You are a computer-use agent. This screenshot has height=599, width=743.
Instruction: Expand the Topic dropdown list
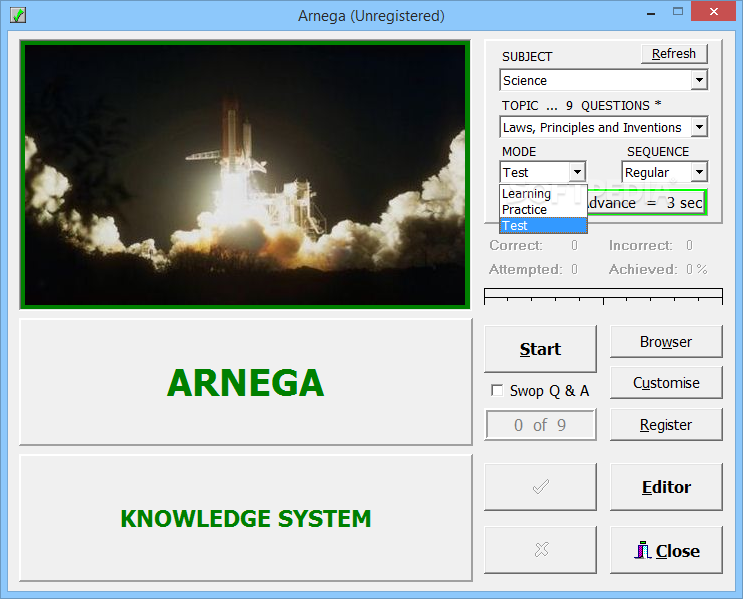coord(699,127)
